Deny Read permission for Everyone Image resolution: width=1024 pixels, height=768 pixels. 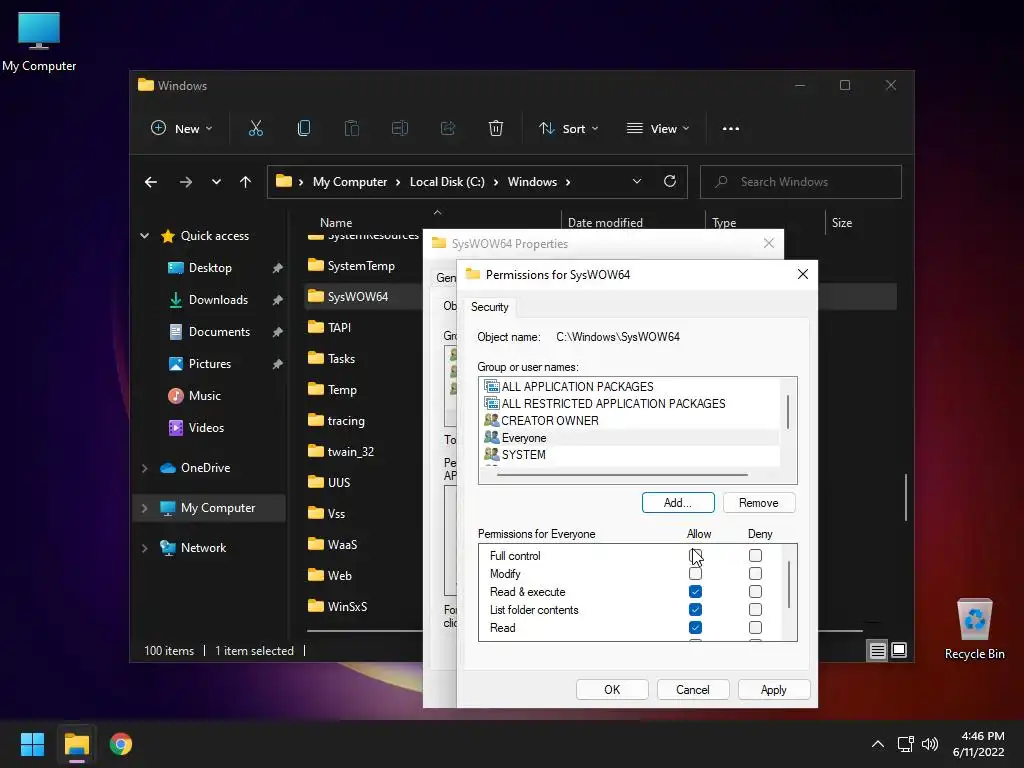click(x=755, y=628)
